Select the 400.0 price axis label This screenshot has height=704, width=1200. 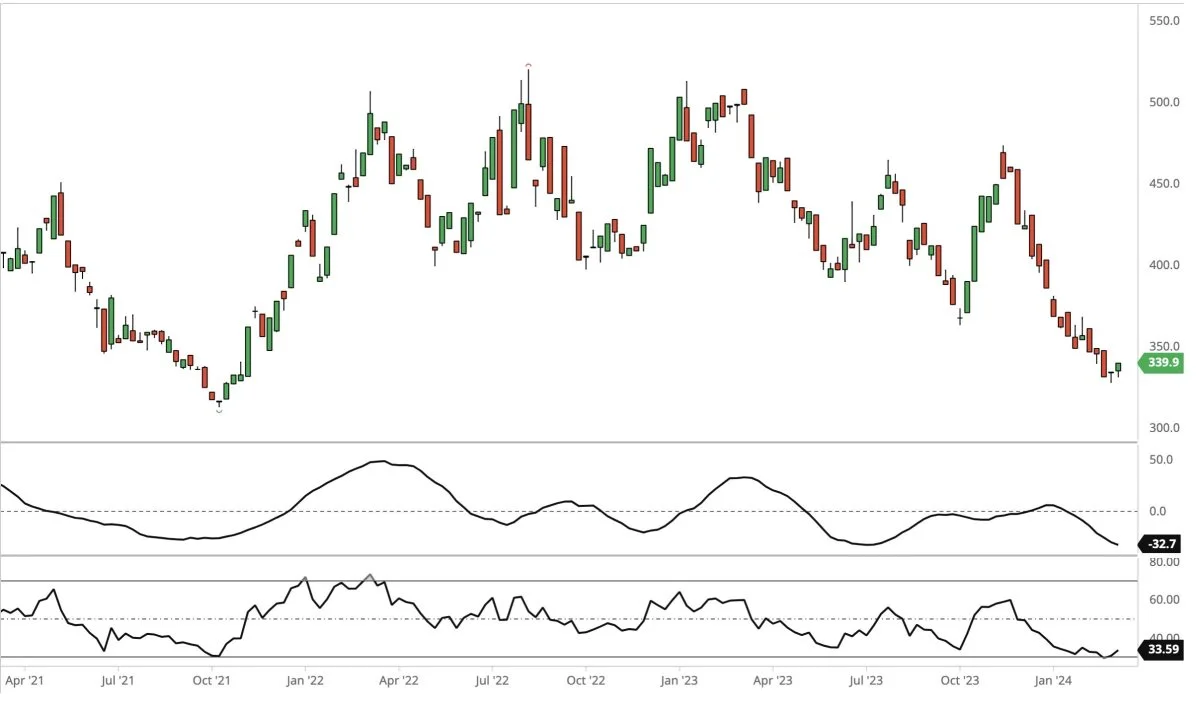pos(1165,265)
